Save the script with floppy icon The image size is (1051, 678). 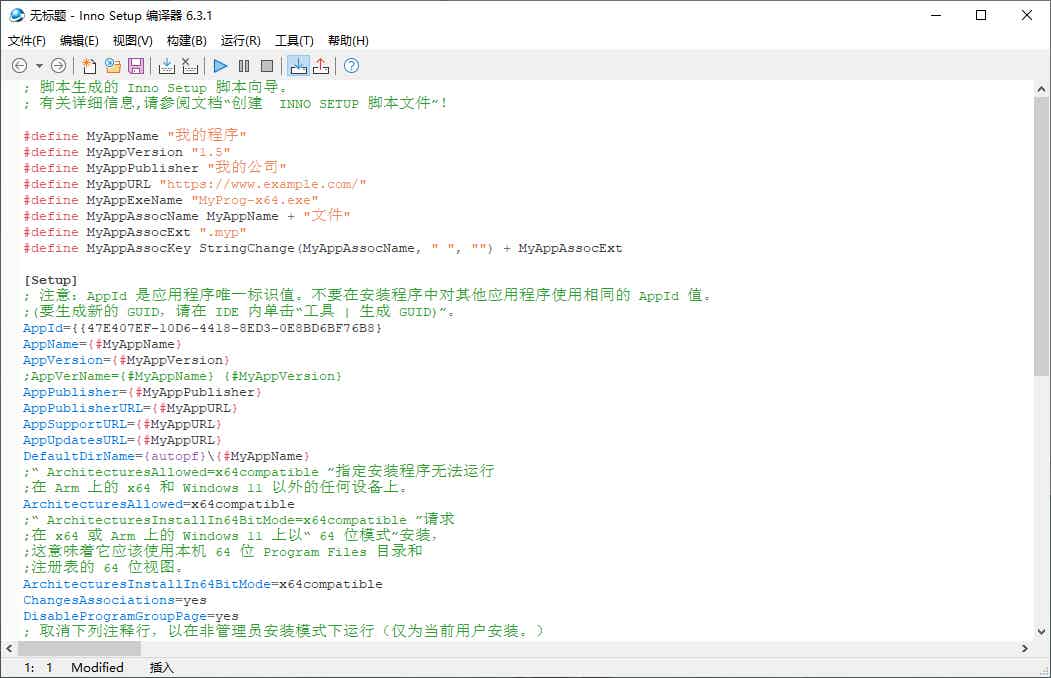pos(136,66)
